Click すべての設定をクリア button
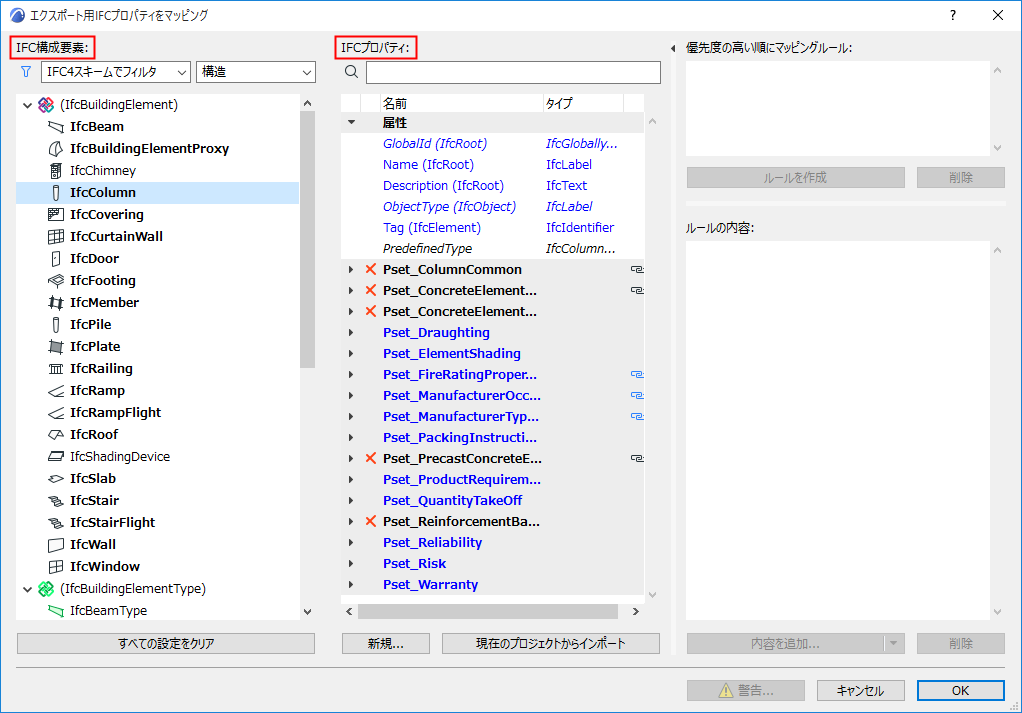 coord(166,643)
